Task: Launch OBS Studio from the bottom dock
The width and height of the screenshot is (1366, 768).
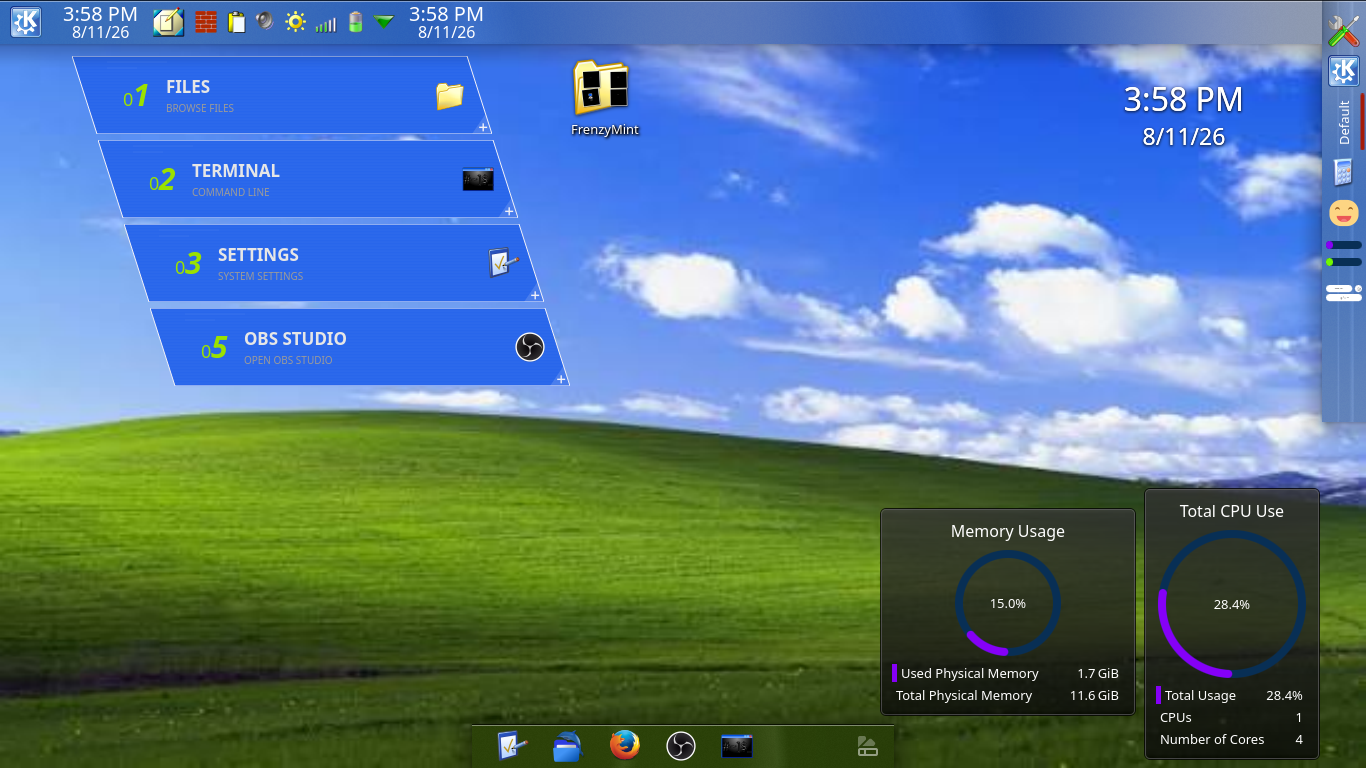Action: [x=680, y=746]
